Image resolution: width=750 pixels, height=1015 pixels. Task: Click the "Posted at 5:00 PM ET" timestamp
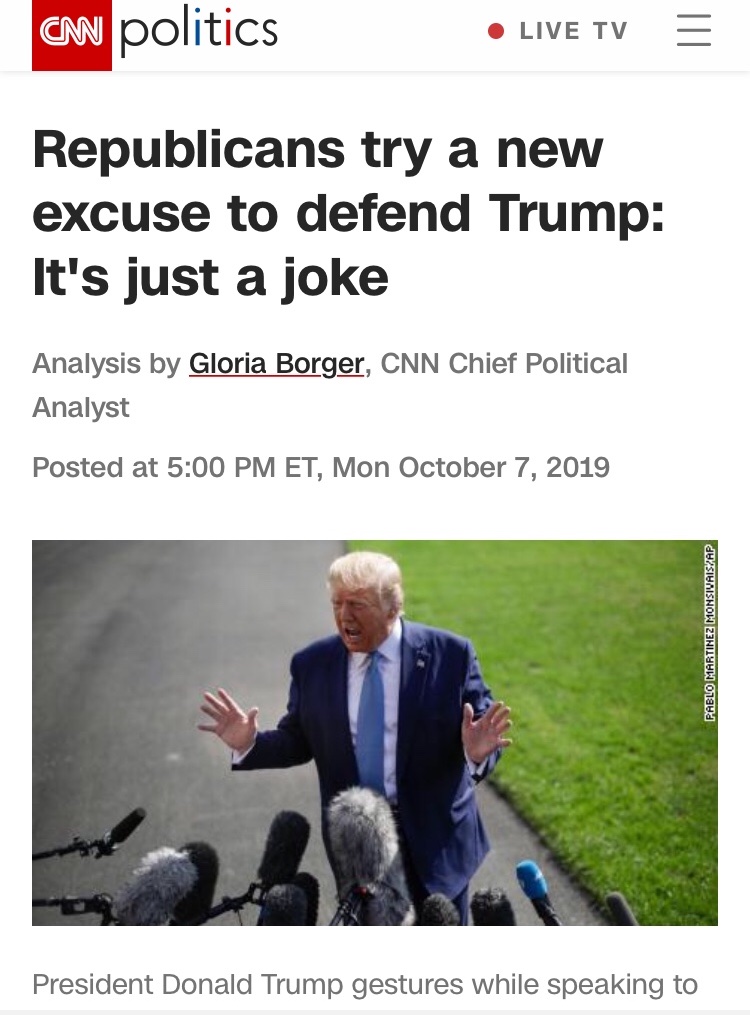[321, 467]
